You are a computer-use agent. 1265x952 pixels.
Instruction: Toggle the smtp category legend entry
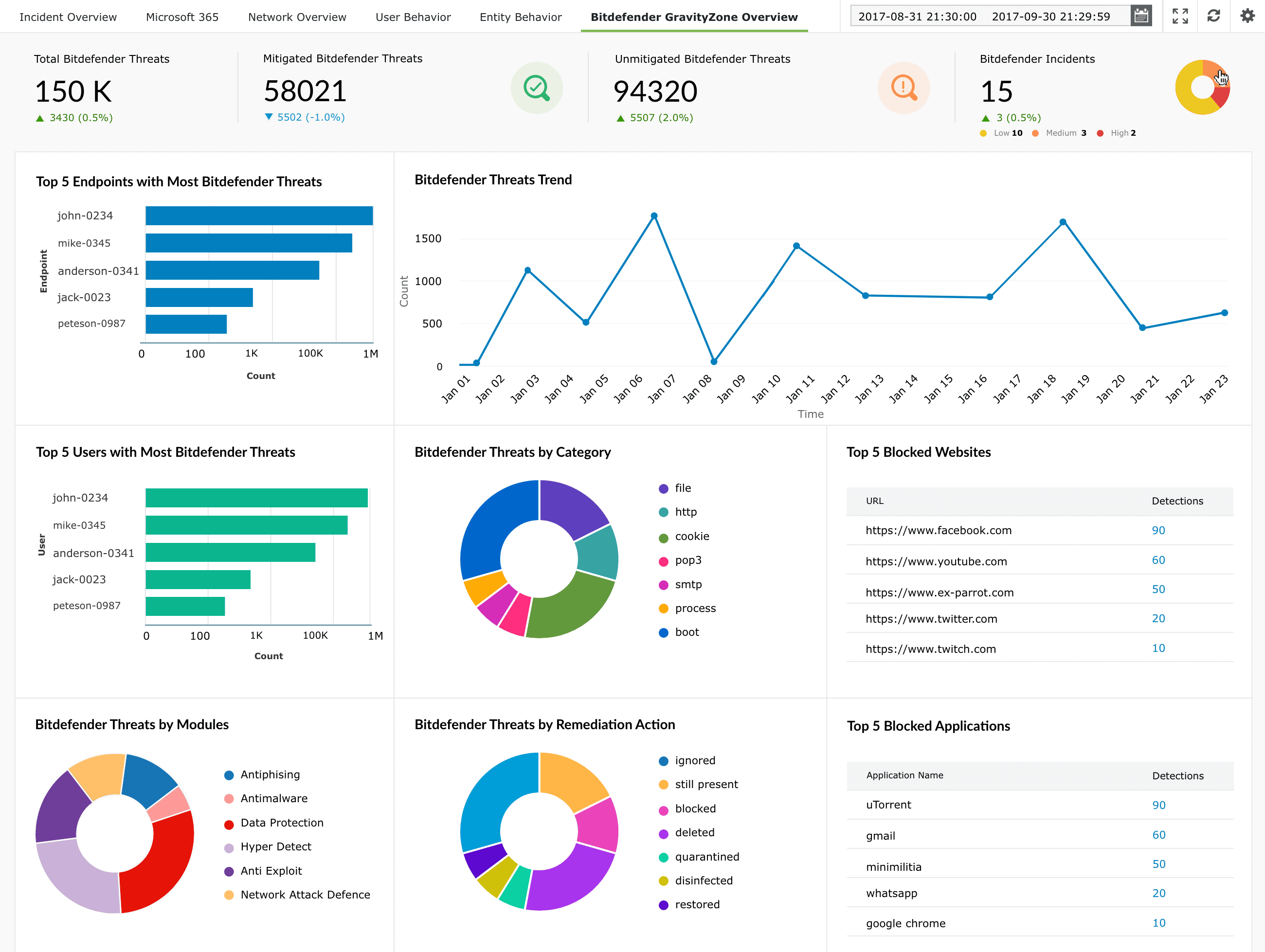[x=680, y=584]
